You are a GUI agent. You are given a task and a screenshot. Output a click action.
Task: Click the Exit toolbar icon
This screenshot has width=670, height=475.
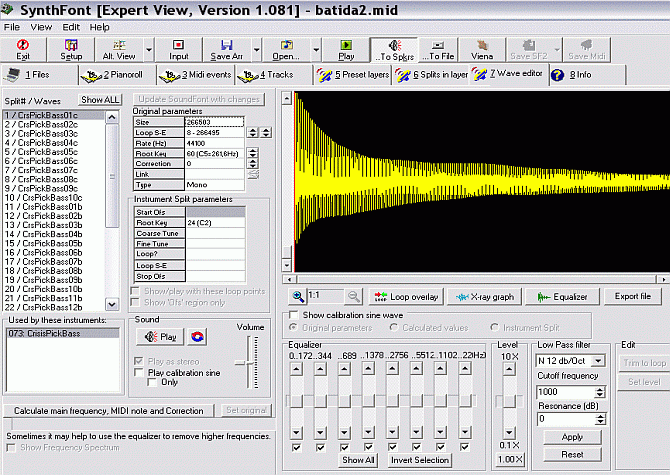(23, 50)
